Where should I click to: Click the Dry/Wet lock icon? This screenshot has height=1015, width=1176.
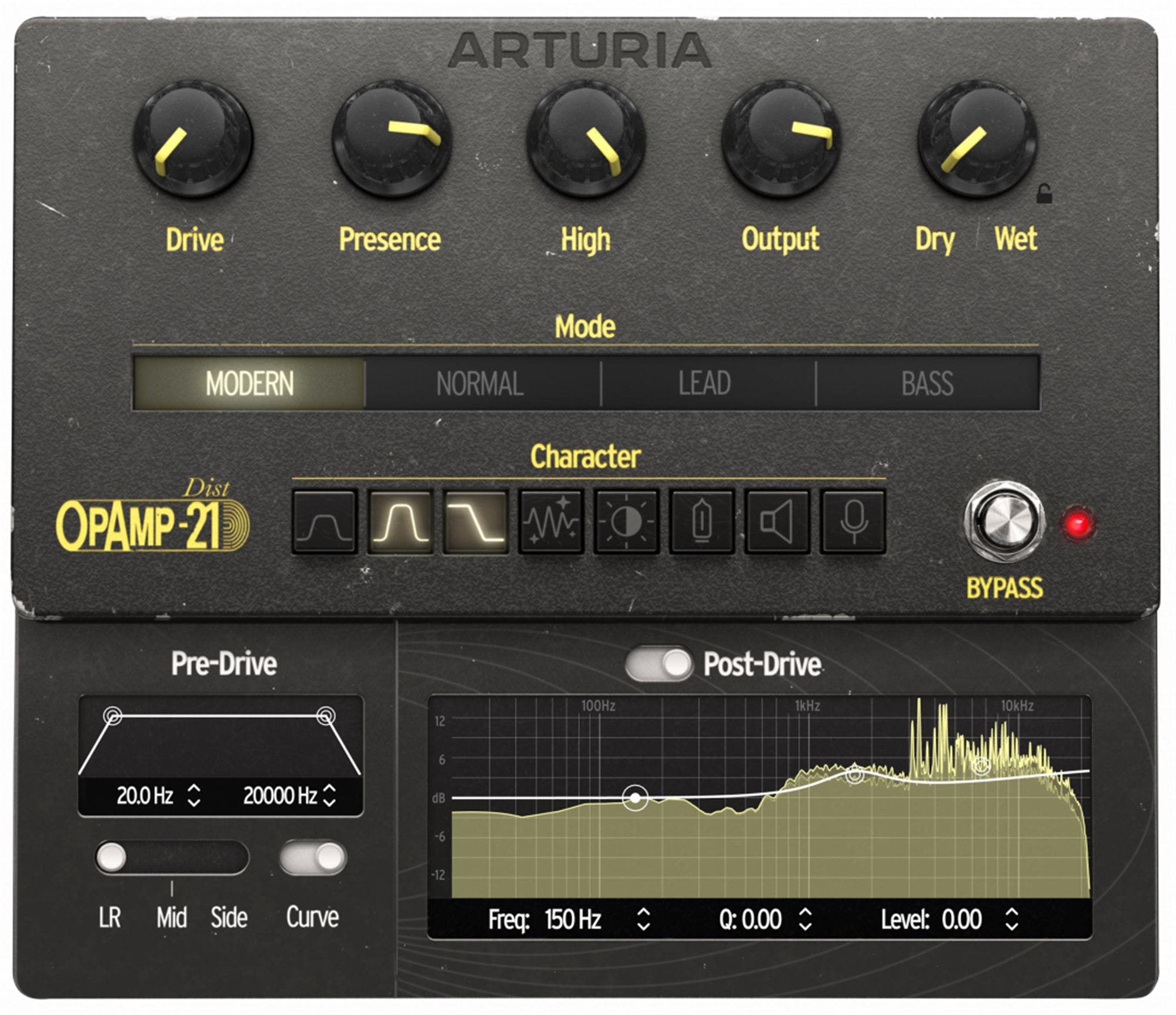(x=1044, y=193)
